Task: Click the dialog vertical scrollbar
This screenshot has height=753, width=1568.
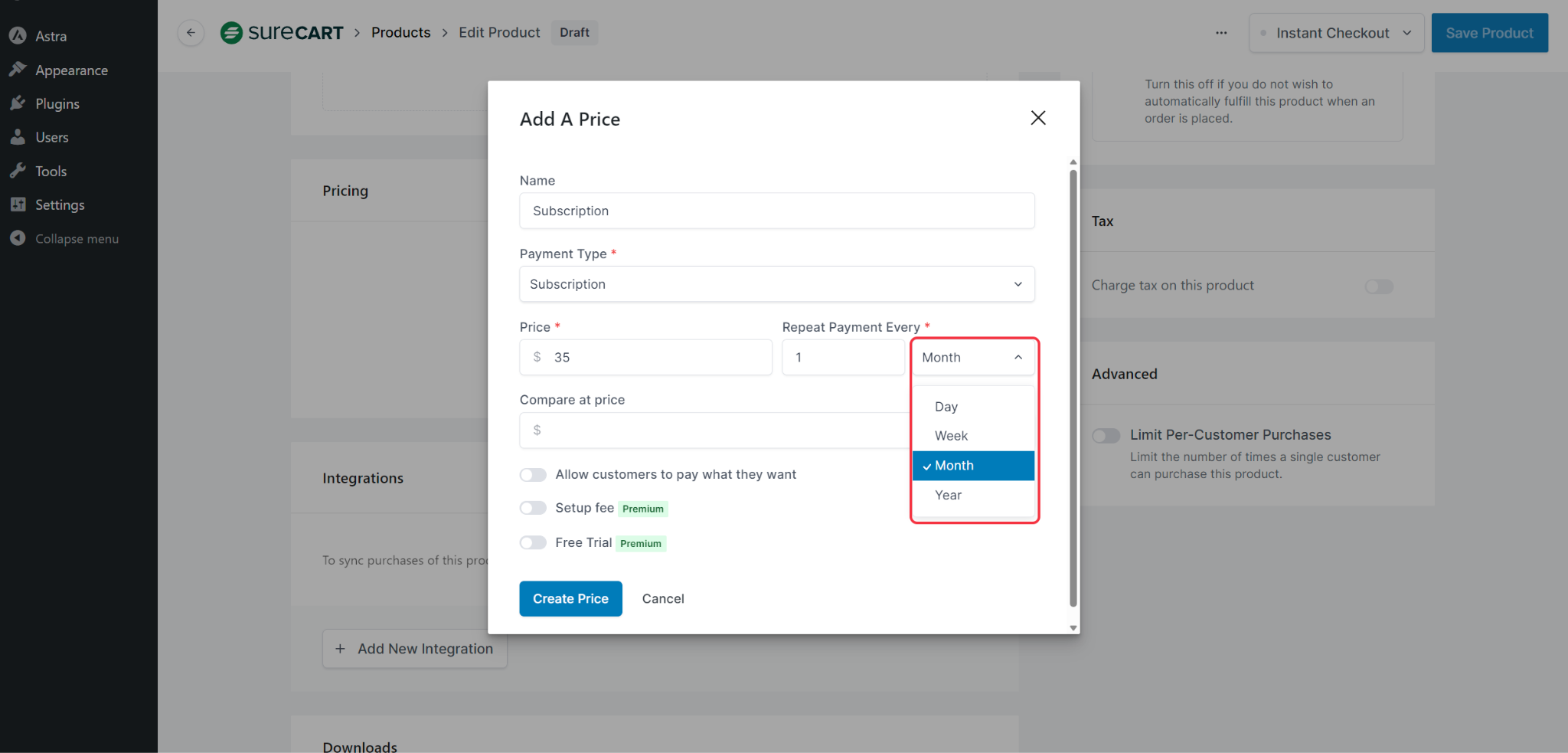Action: pos(1073,388)
